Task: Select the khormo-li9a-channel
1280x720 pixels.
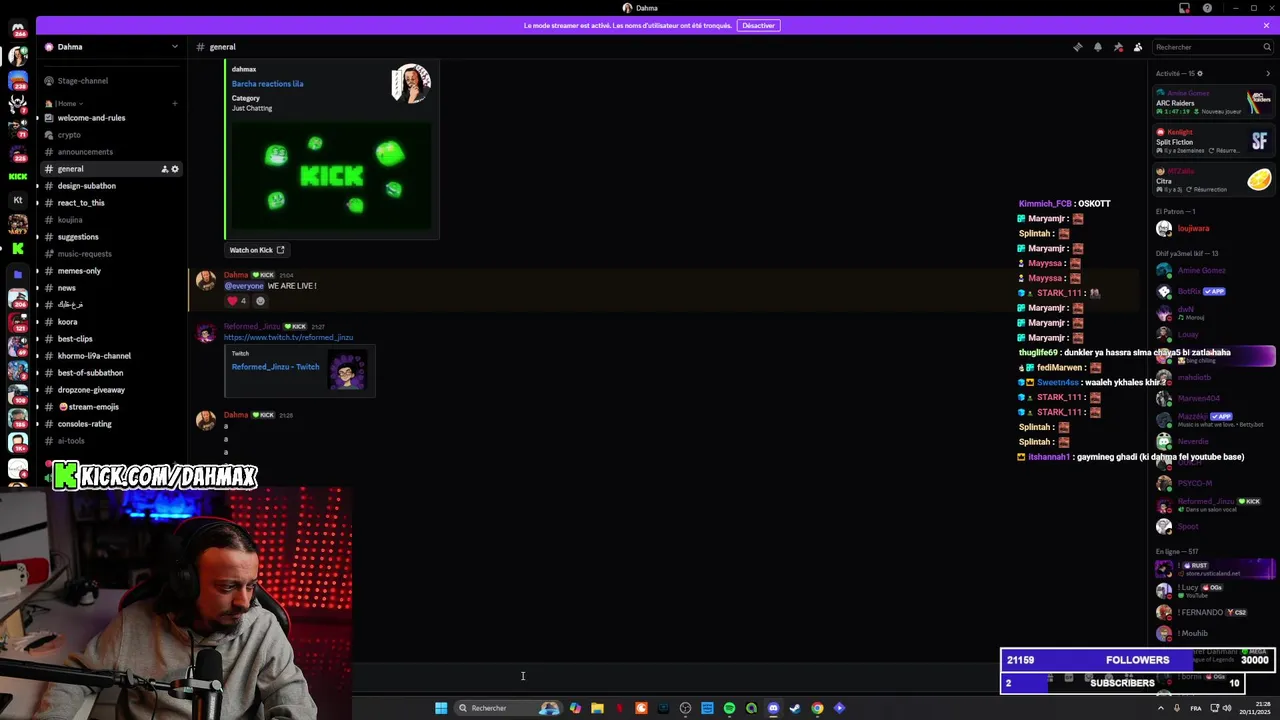Action: pyautogui.click(x=111, y=356)
